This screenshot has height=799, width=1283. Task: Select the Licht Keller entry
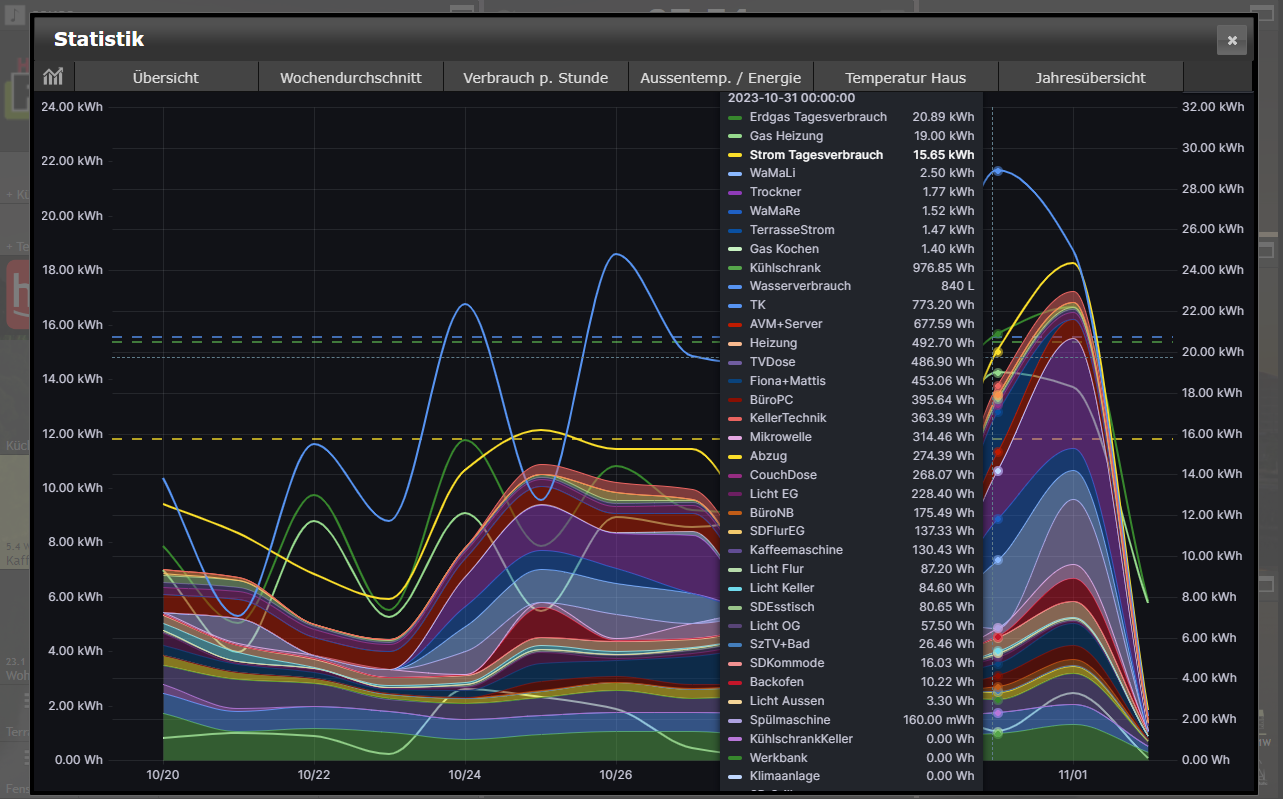[x=851, y=588]
